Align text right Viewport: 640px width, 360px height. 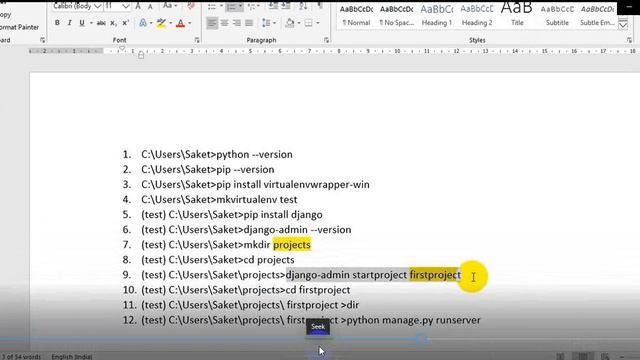pyautogui.click(x=236, y=23)
